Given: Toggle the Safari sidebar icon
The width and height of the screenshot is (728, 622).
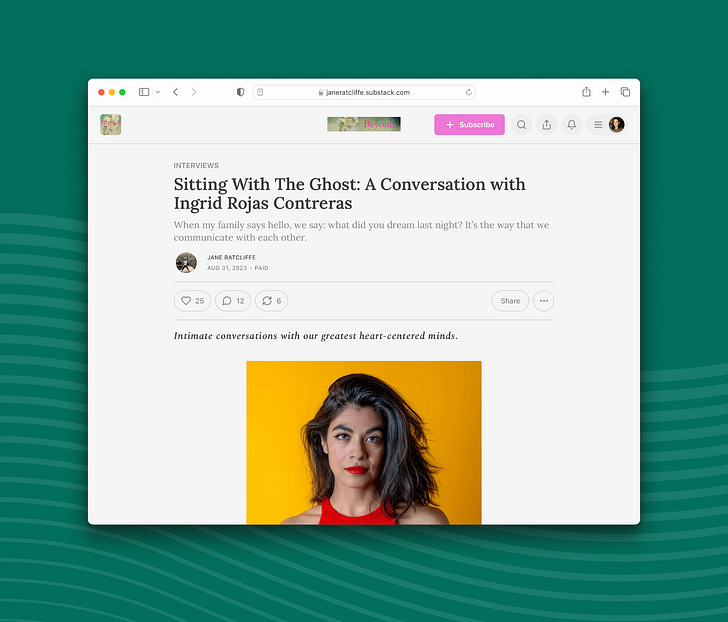Looking at the screenshot, I should (x=144, y=92).
